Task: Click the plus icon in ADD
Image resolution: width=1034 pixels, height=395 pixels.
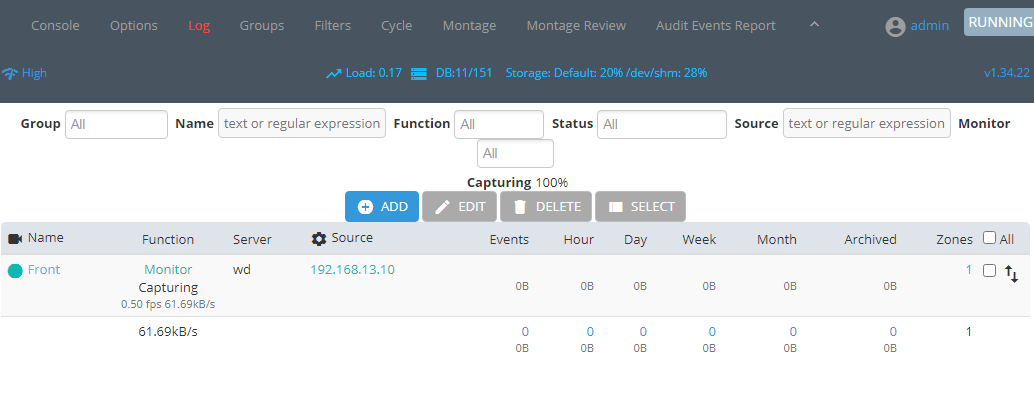Action: pyautogui.click(x=365, y=207)
